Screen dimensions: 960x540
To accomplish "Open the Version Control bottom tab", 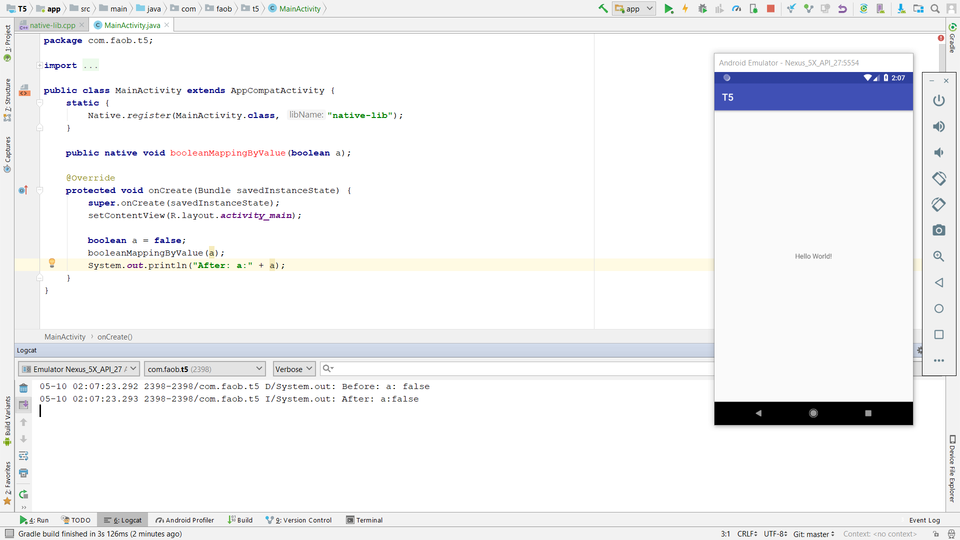I will (x=299, y=520).
